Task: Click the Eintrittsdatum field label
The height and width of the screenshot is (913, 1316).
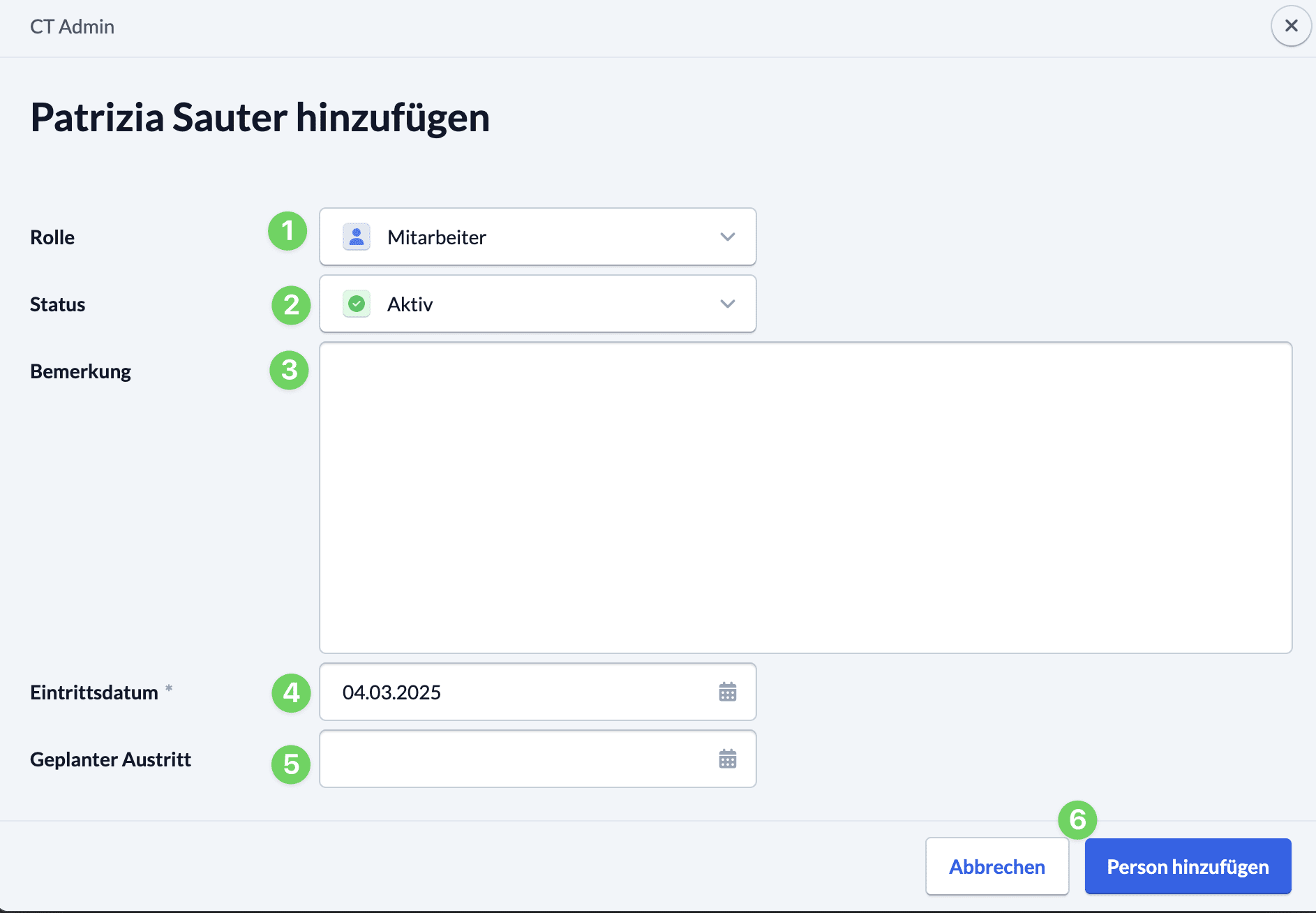Action: (x=94, y=692)
